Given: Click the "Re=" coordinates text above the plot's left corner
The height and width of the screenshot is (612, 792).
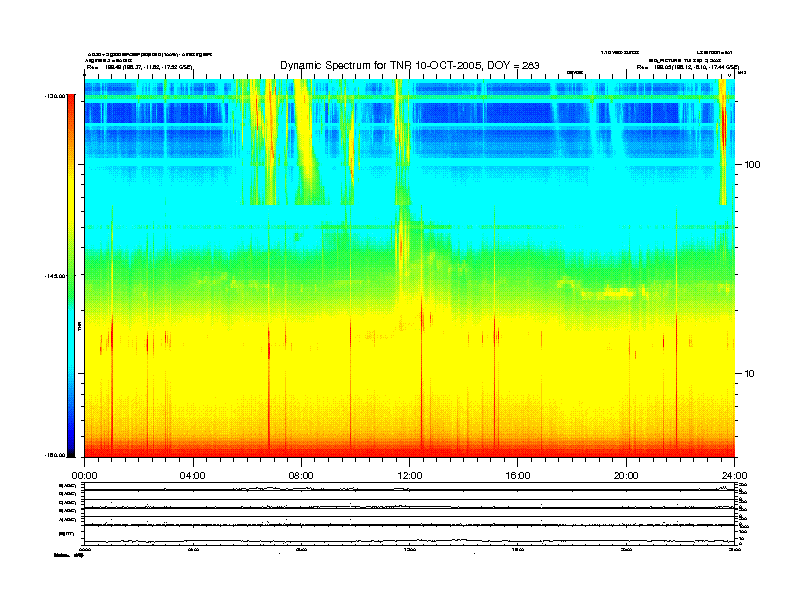Looking at the screenshot, I should pyautogui.click(x=139, y=67).
